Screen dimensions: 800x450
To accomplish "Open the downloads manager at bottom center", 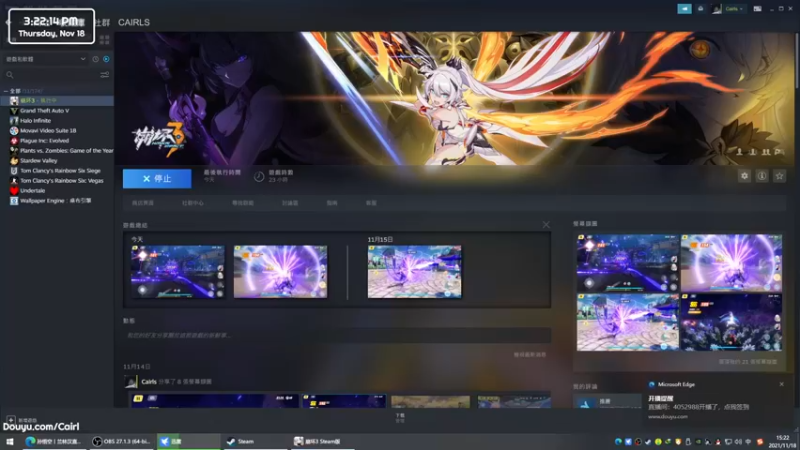I will pyautogui.click(x=400, y=417).
